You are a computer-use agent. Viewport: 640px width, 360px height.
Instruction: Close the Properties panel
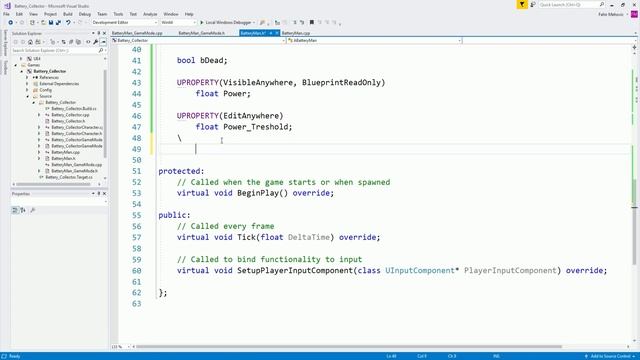click(x=104, y=193)
